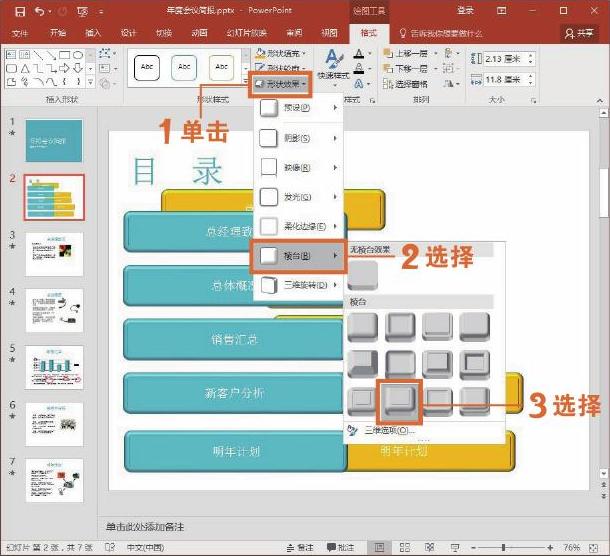Click the Edit Shape icon in 插入形状 group

coord(106,54)
